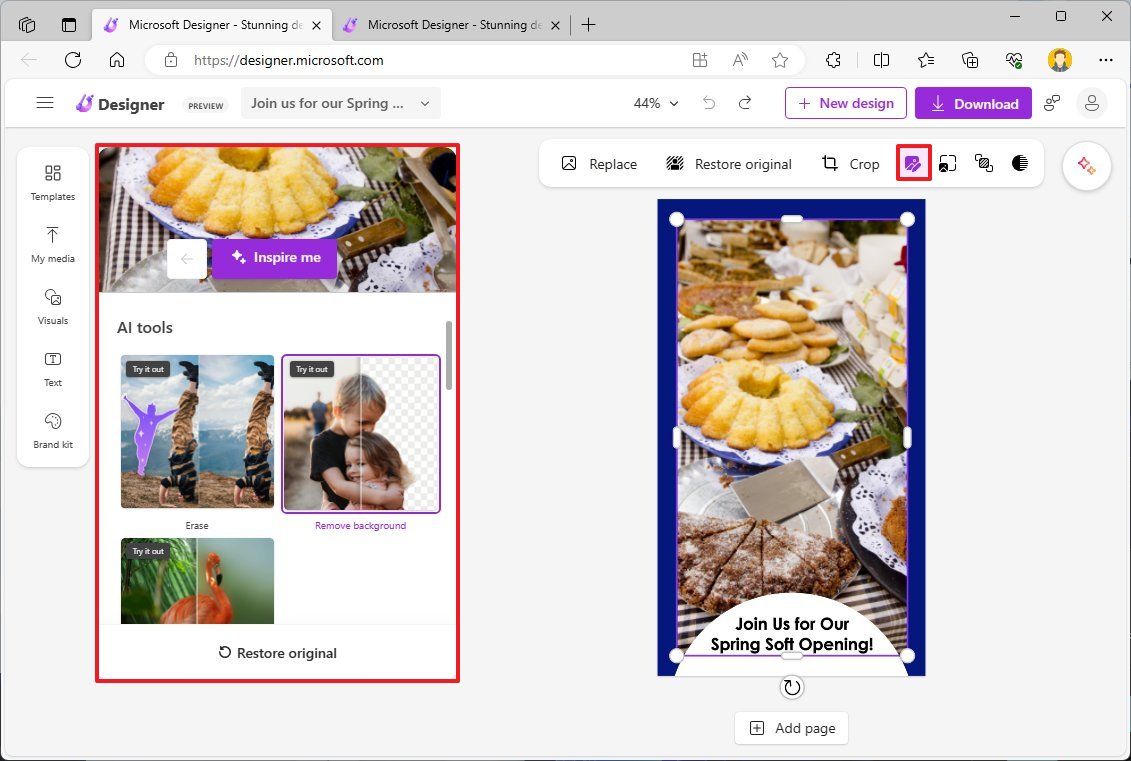Click the Inspire me button
Image resolution: width=1131 pixels, height=761 pixels.
[275, 258]
